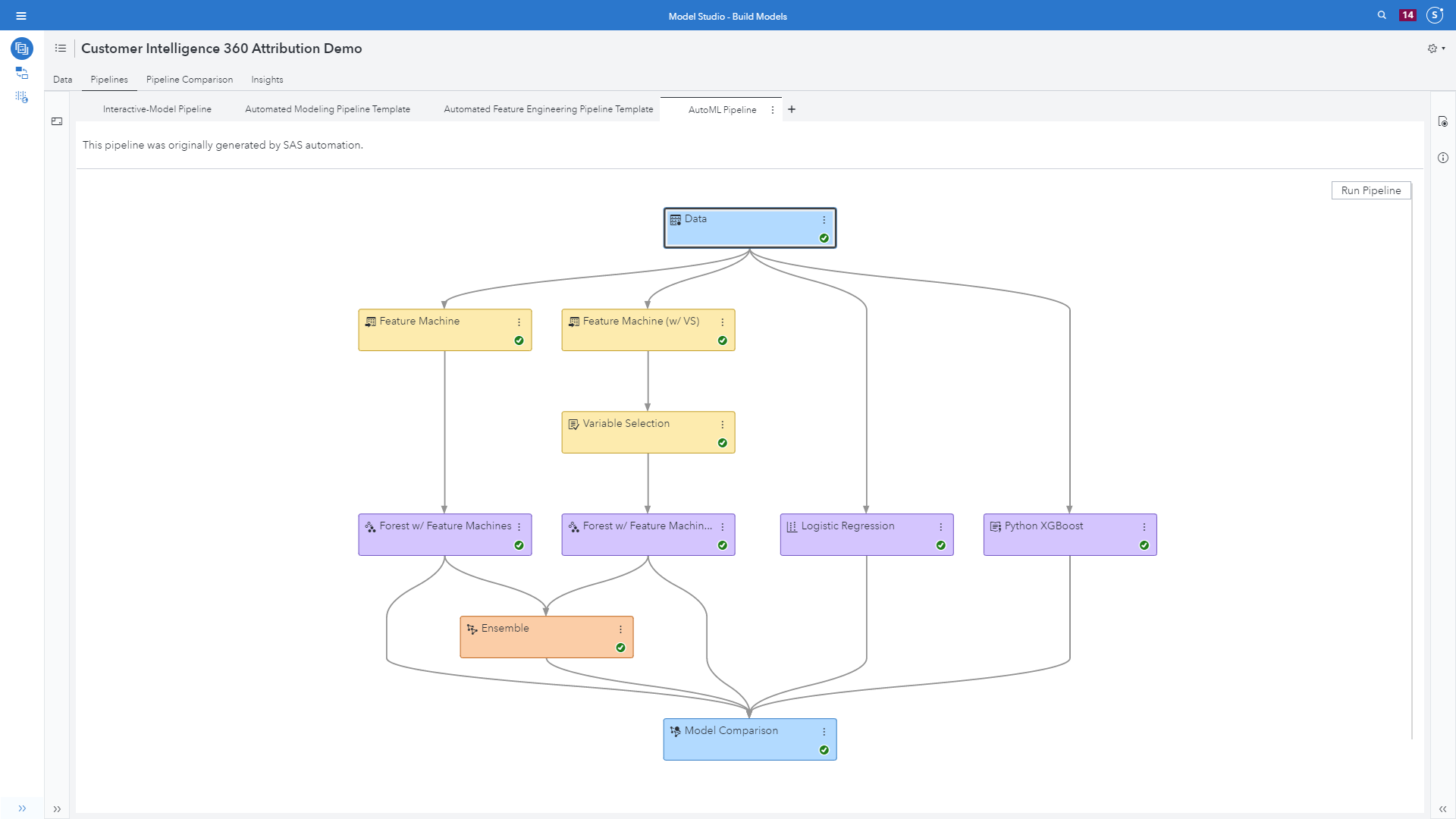The height and width of the screenshot is (819, 1456).
Task: Click the Model Studio hamburger menu
Action: tap(21, 15)
